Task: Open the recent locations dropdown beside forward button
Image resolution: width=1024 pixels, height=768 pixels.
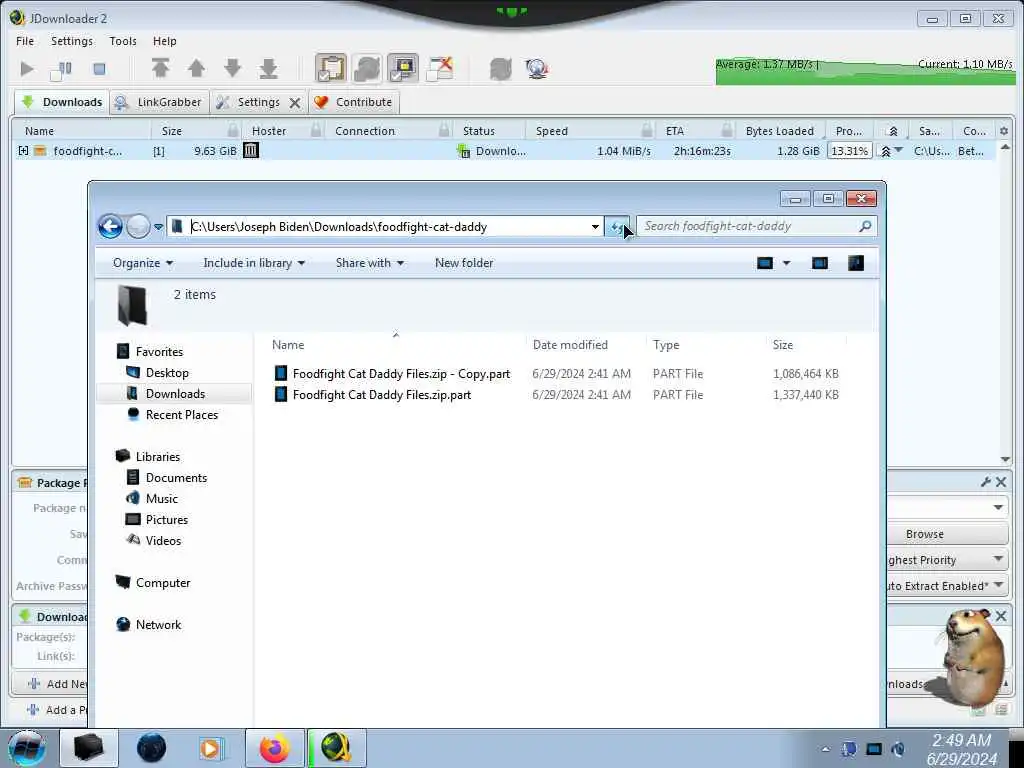Action: 158,227
